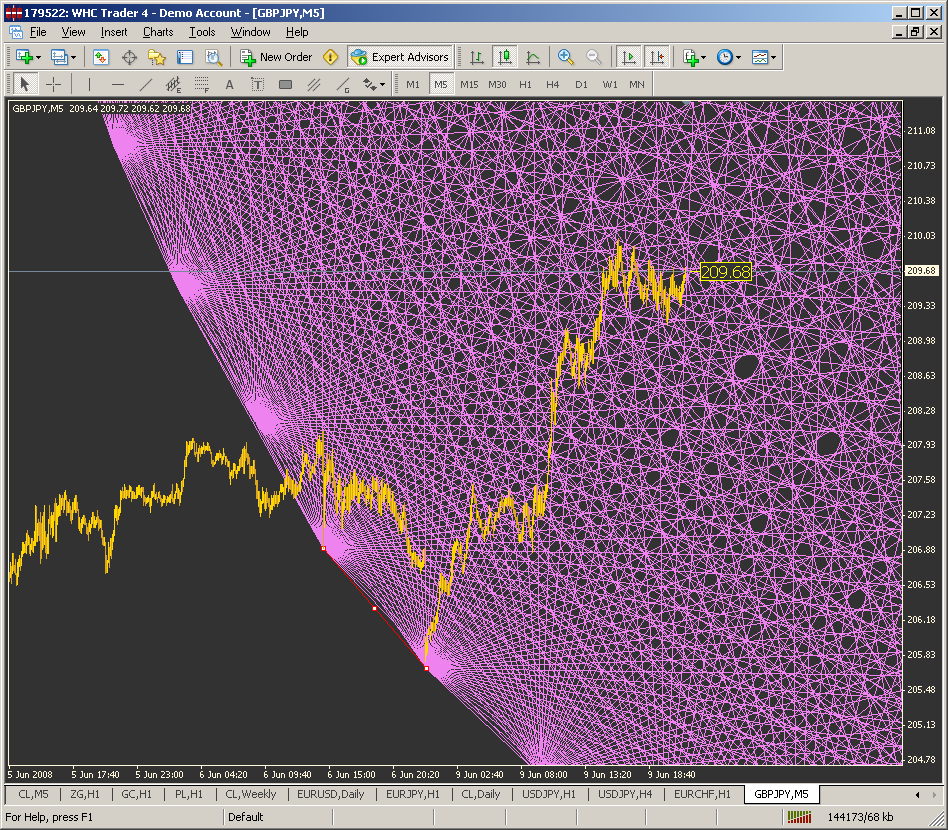Select the Crosshair cursor tool
The image size is (948, 830).
pos(53,84)
